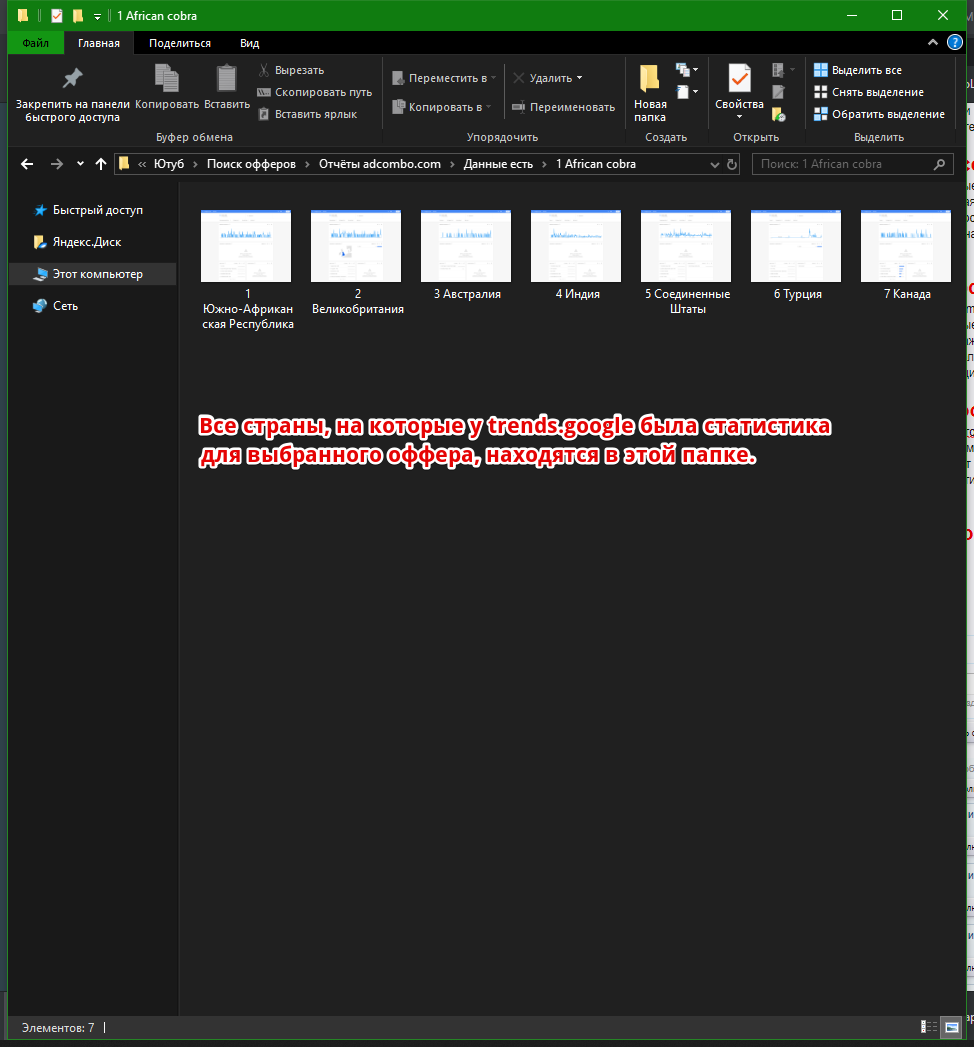
Task: Click Ютуб in the breadcrumb path
Action: point(169,164)
